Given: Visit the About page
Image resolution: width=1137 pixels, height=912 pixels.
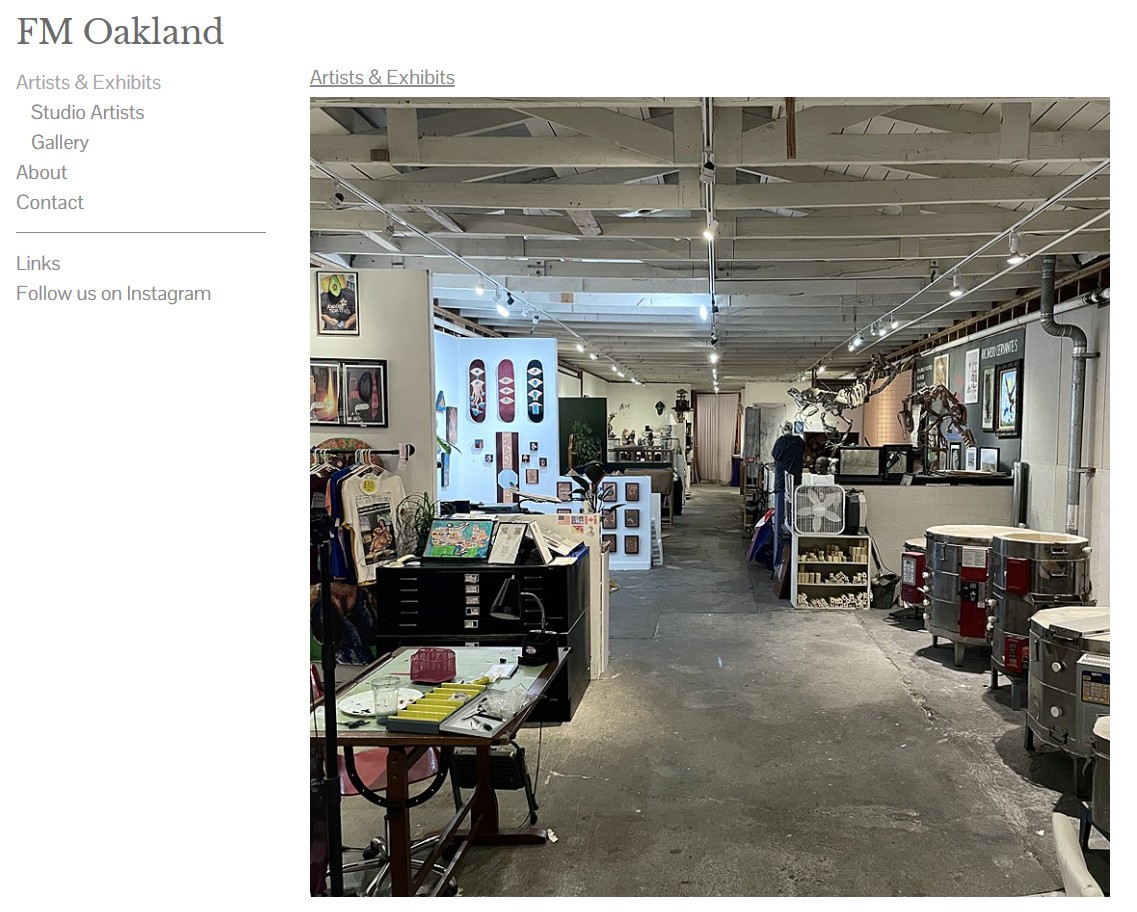Looking at the screenshot, I should coord(41,173).
